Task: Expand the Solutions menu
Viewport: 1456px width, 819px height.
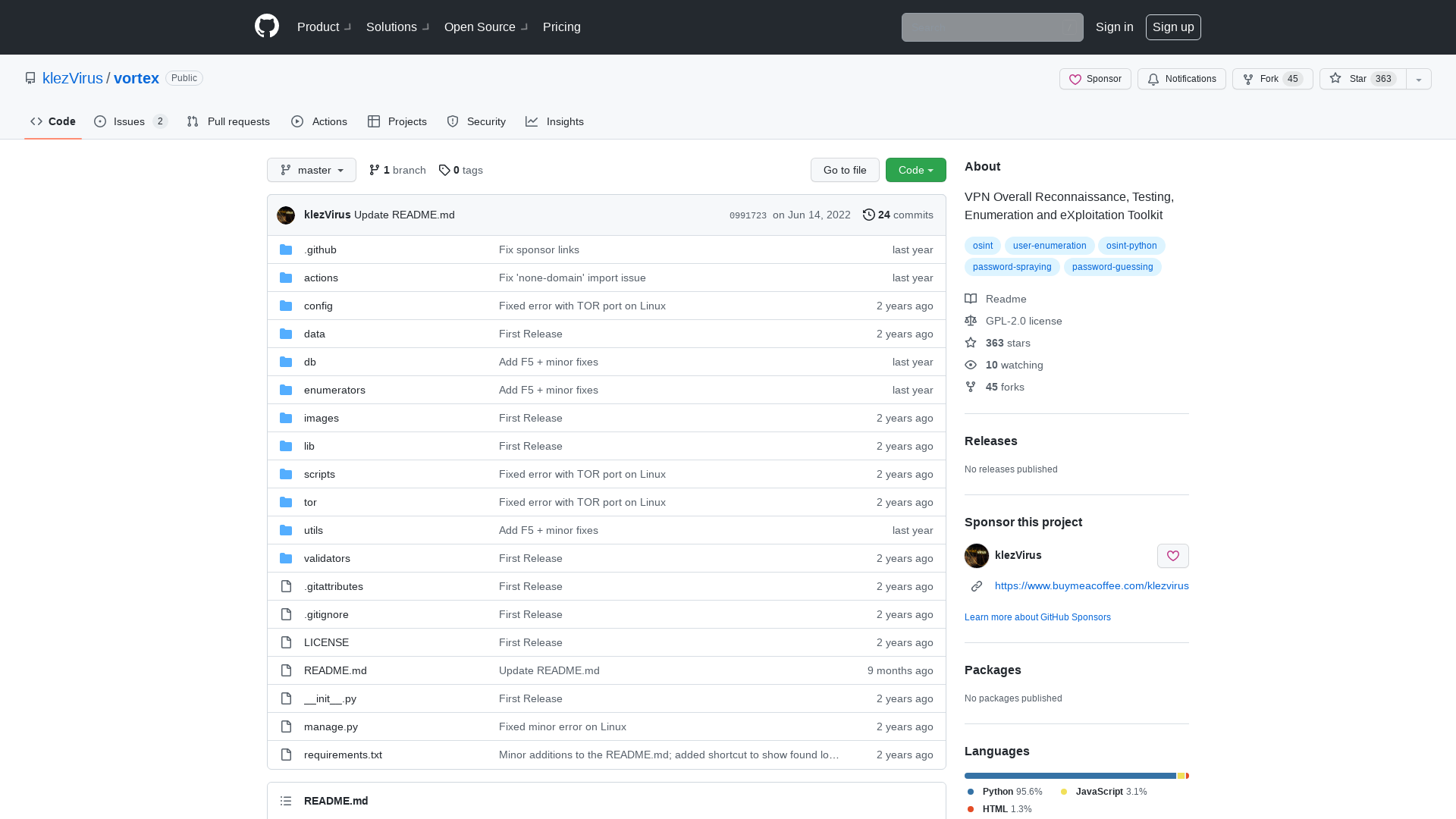Action: 397,27
